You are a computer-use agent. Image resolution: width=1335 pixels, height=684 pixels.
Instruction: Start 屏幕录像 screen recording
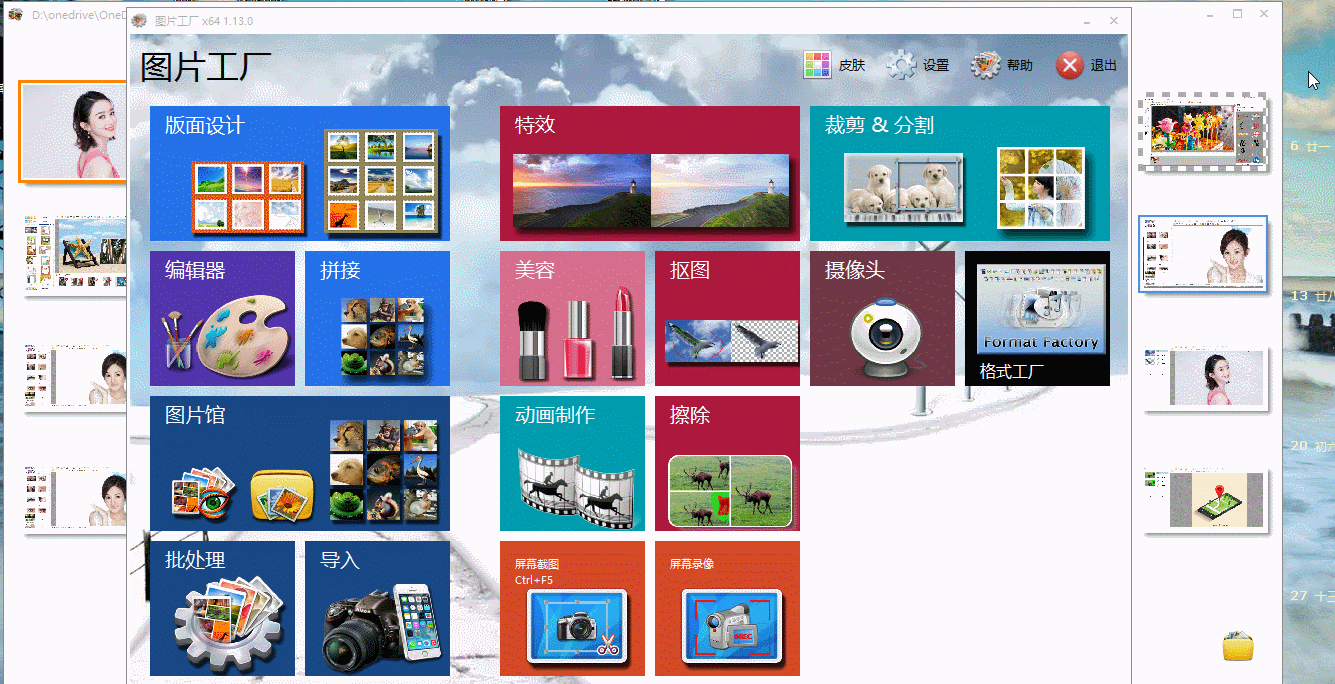(727, 608)
